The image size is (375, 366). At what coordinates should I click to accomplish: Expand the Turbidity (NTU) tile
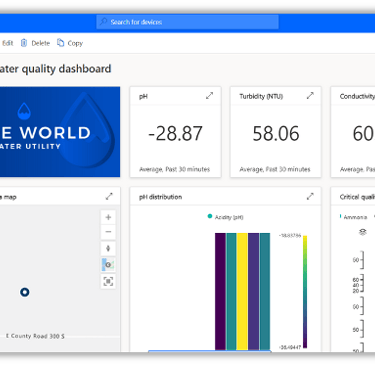point(310,96)
